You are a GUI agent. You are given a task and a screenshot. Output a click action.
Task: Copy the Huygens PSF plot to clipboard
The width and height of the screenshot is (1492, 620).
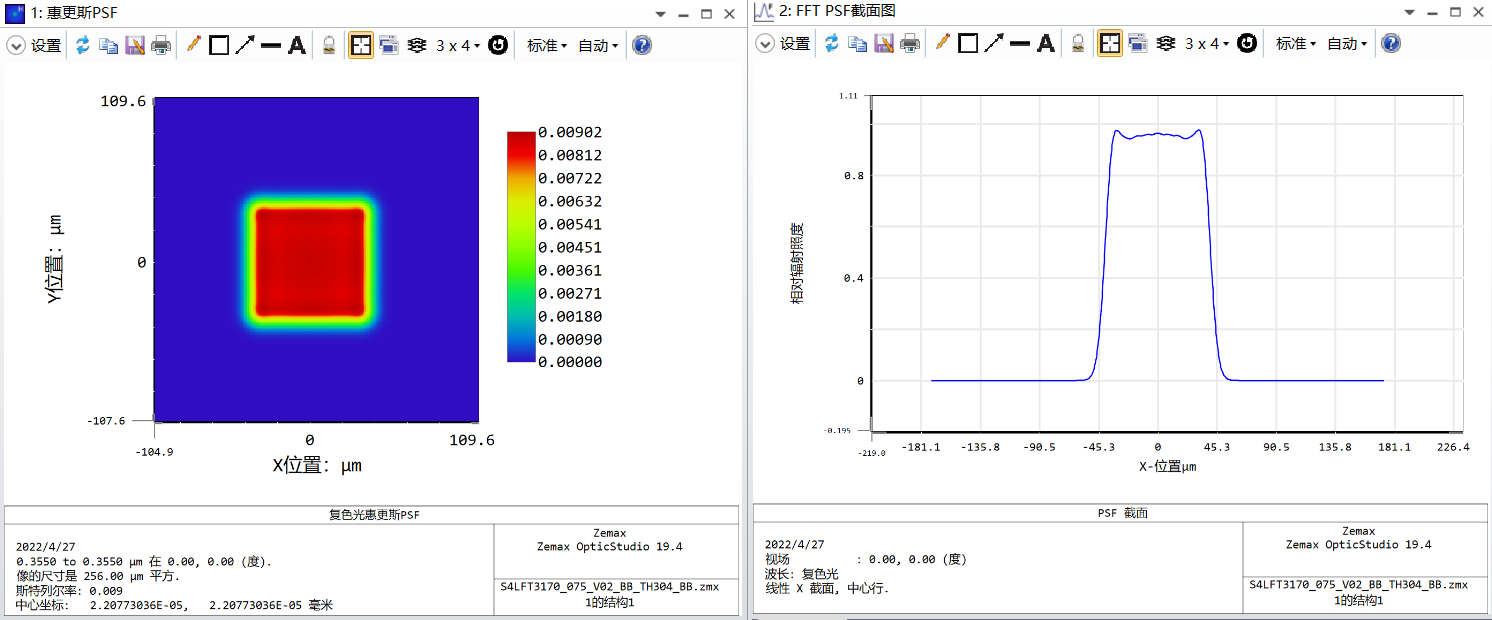point(109,45)
